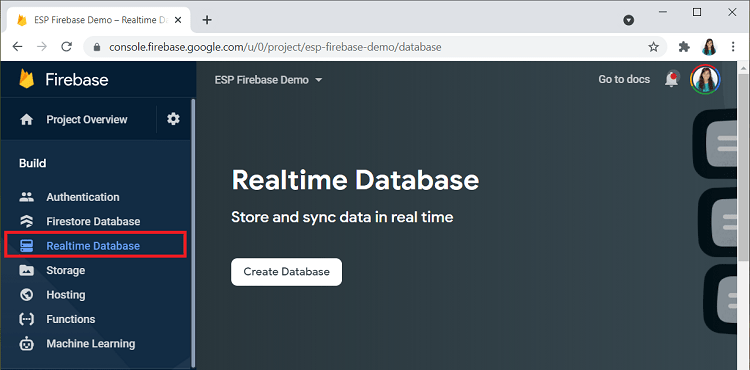The width and height of the screenshot is (750, 370).
Task: Click the Hosting globe icon
Action: 27,294
